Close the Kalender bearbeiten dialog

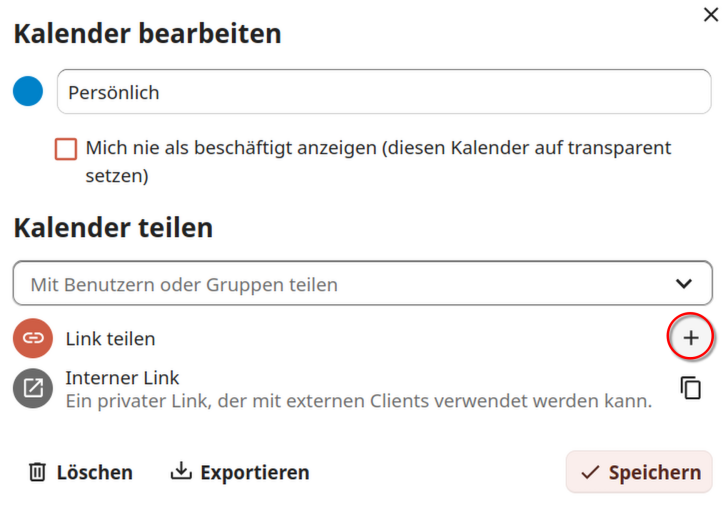coord(710,12)
